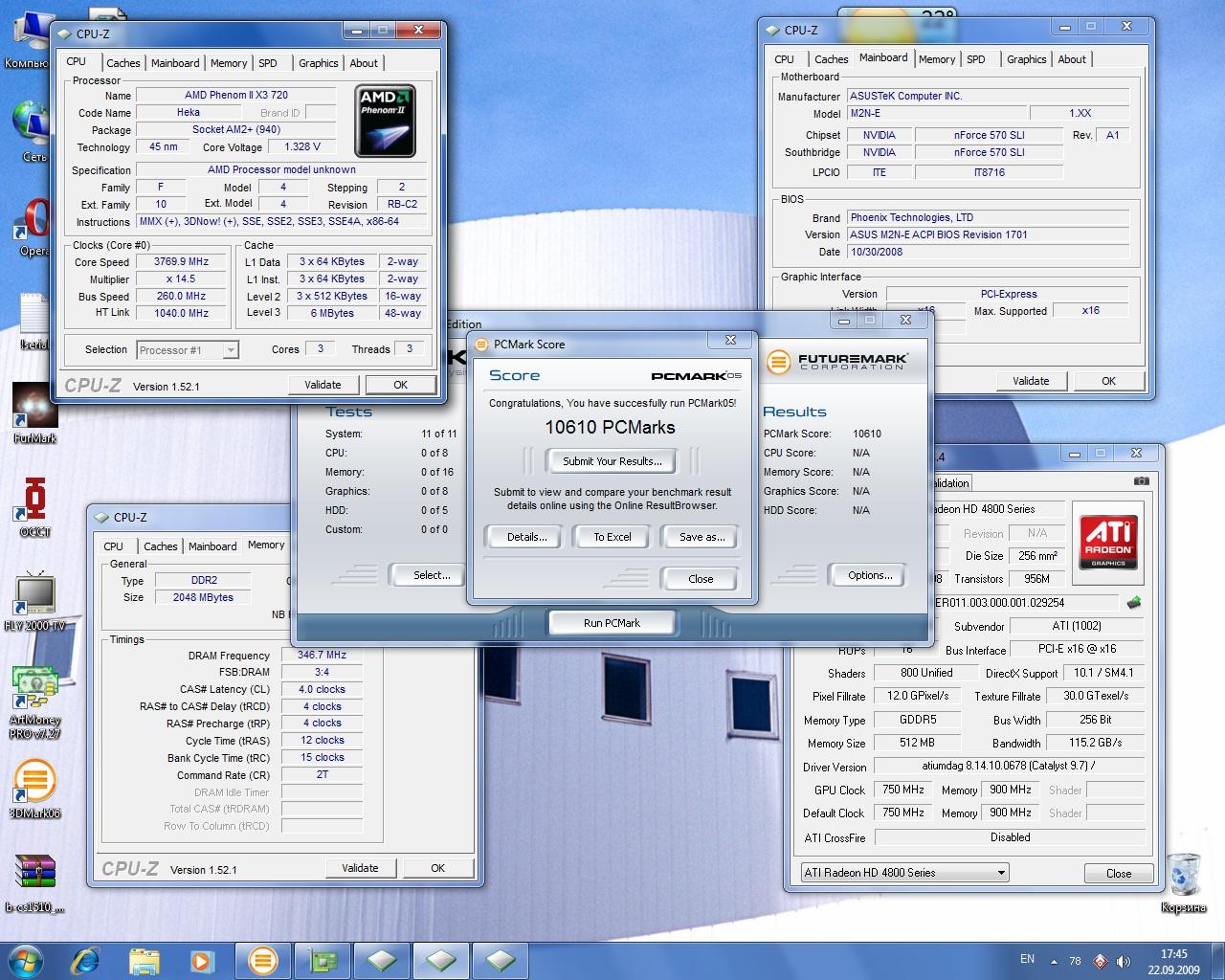Open the WinRAR archive on desktop
This screenshot has height=980, width=1225.
point(34,882)
